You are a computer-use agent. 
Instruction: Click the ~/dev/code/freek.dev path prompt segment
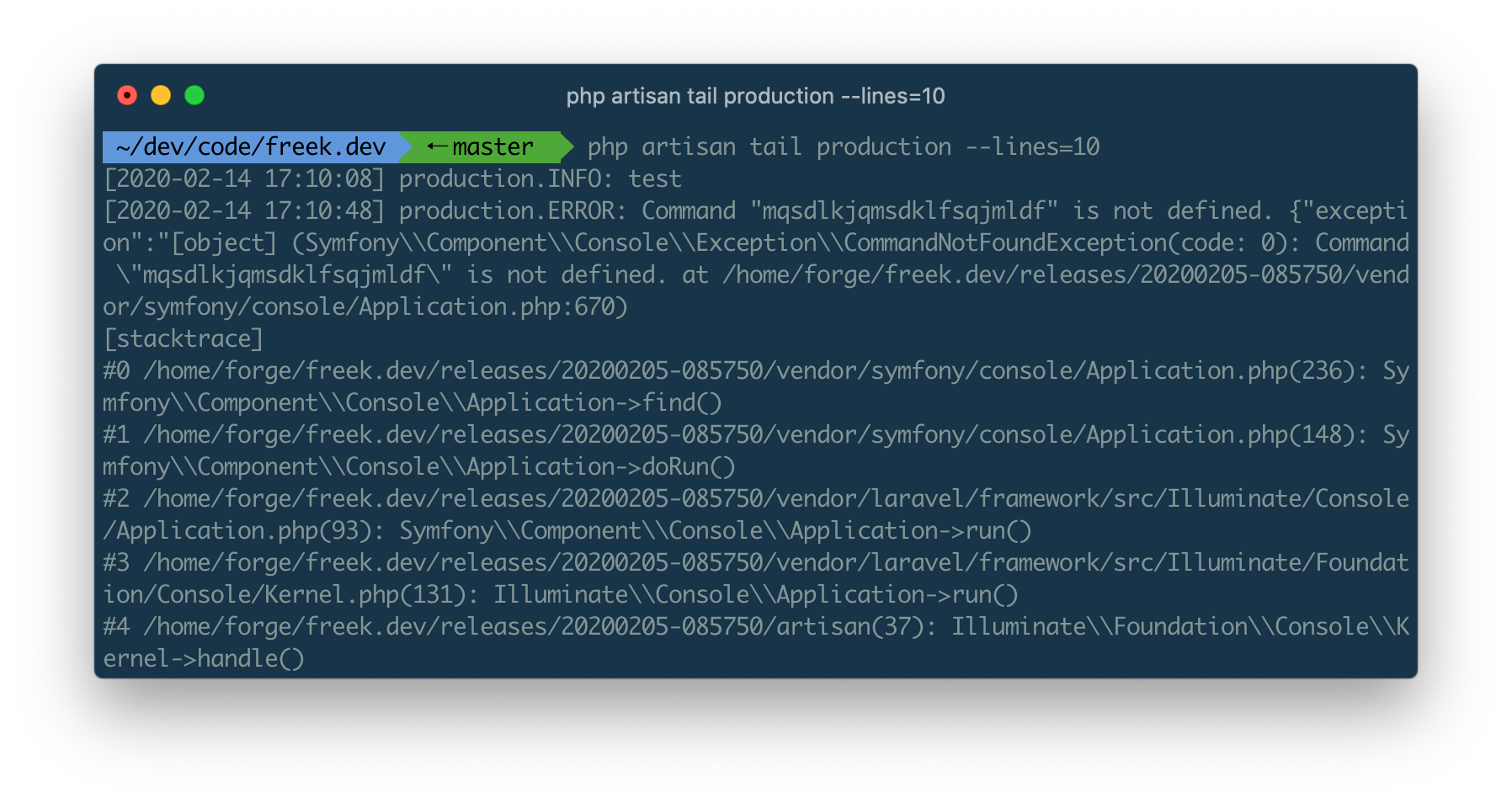tap(250, 146)
